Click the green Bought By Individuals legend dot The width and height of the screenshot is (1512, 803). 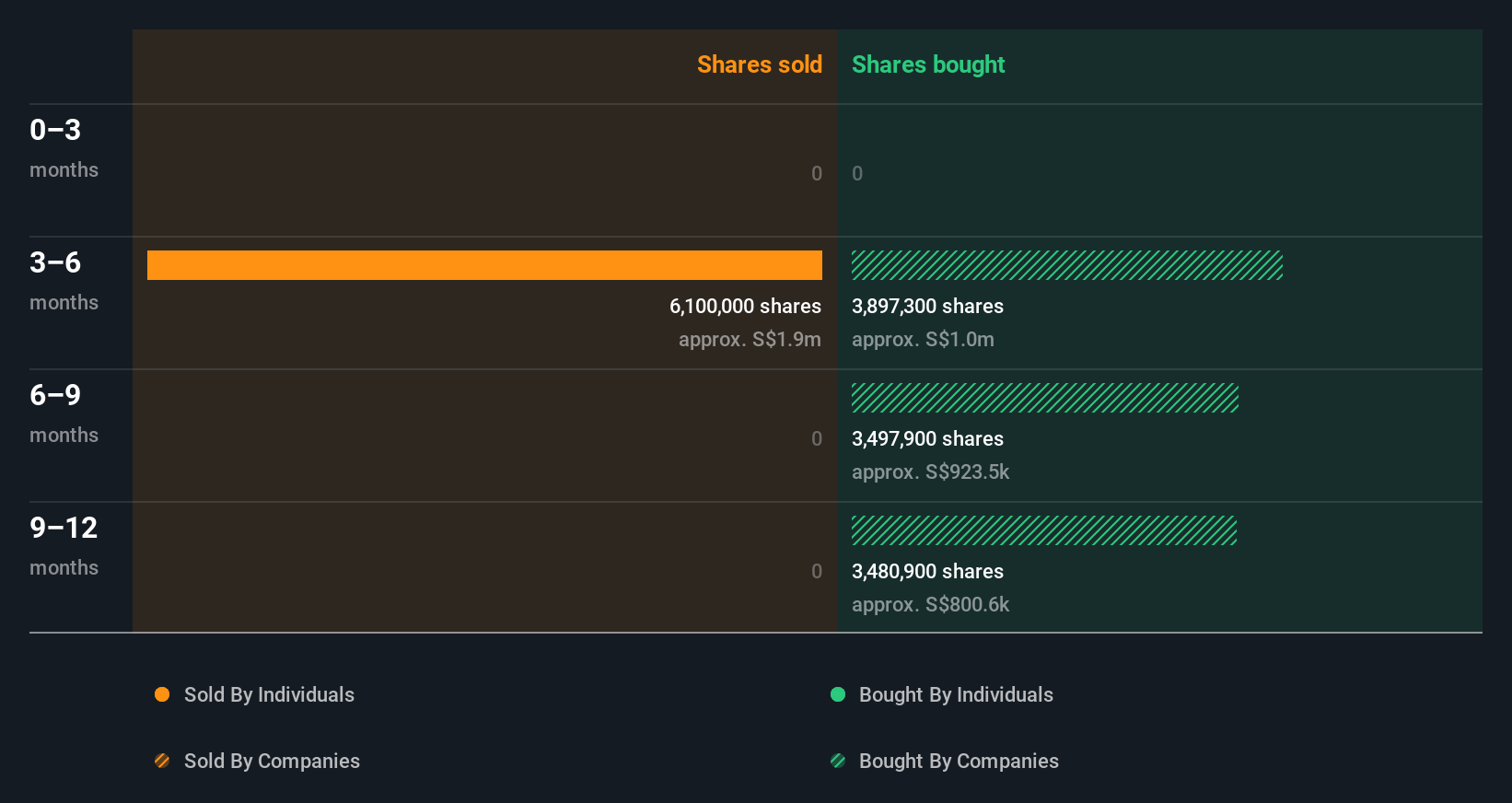(838, 694)
